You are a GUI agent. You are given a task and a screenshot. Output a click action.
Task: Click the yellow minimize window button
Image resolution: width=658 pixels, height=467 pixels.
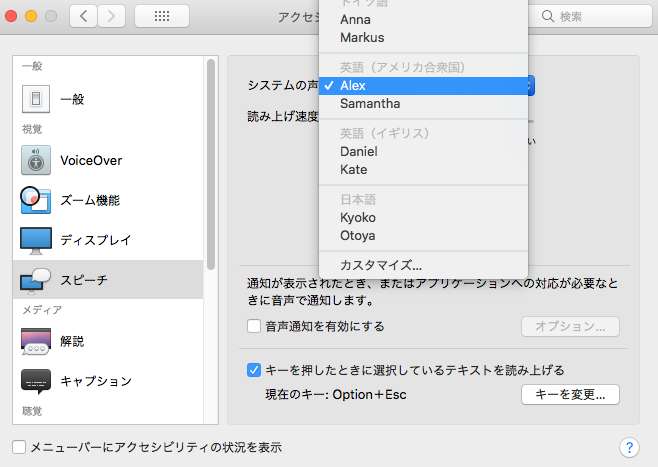pos(31,16)
